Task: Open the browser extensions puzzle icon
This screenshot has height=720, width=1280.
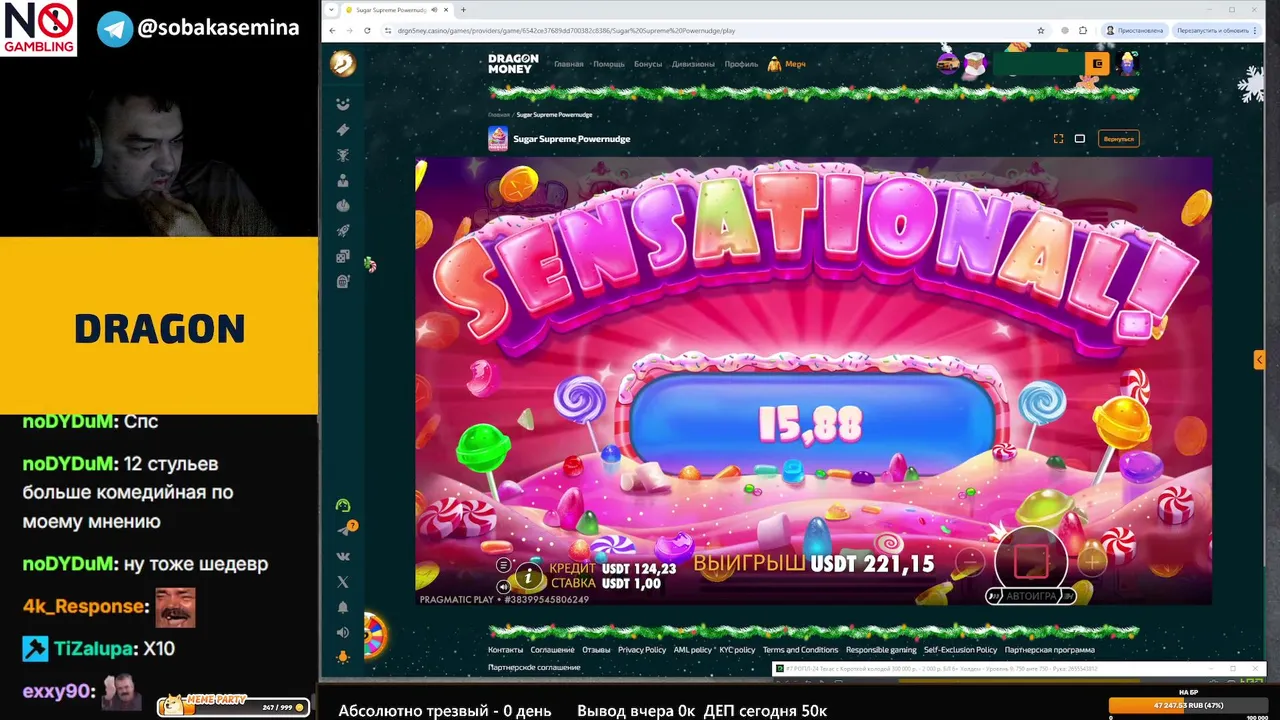Action: [1083, 30]
